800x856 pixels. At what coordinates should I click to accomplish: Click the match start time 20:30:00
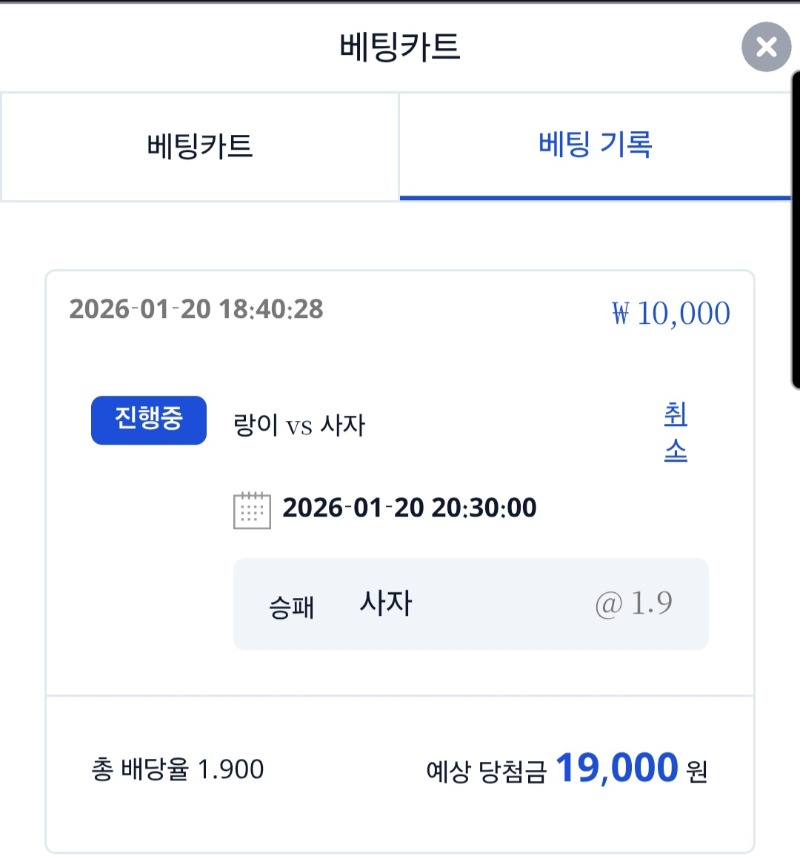click(x=484, y=508)
